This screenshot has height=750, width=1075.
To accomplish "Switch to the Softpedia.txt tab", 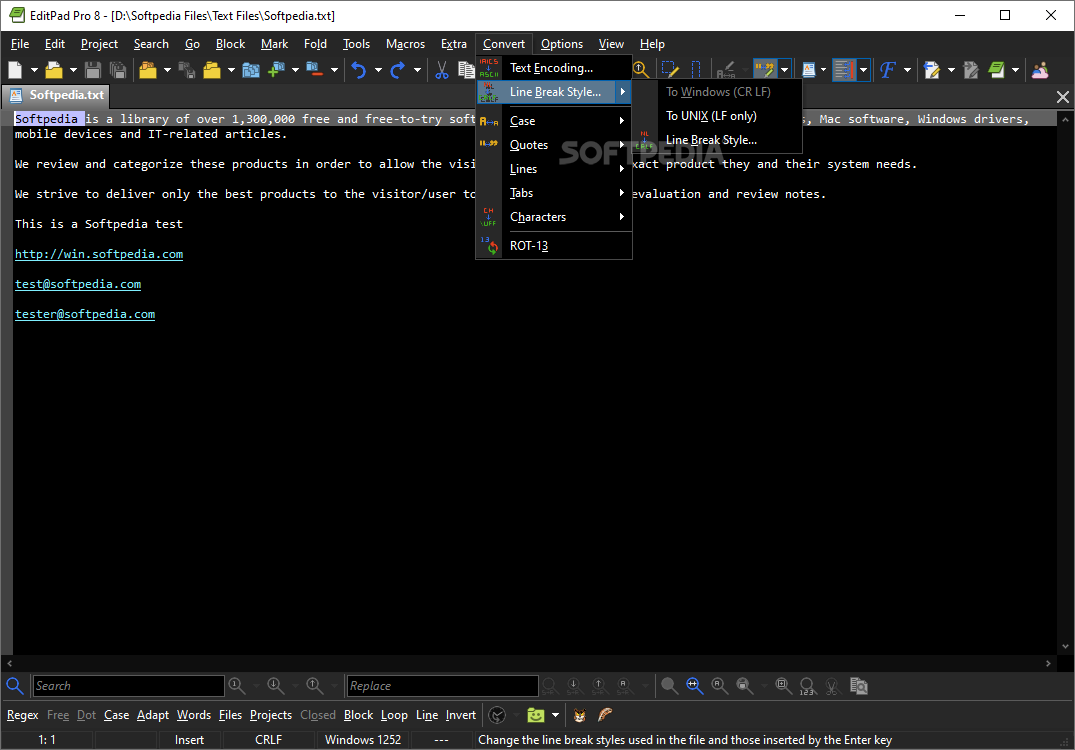I will [58, 95].
